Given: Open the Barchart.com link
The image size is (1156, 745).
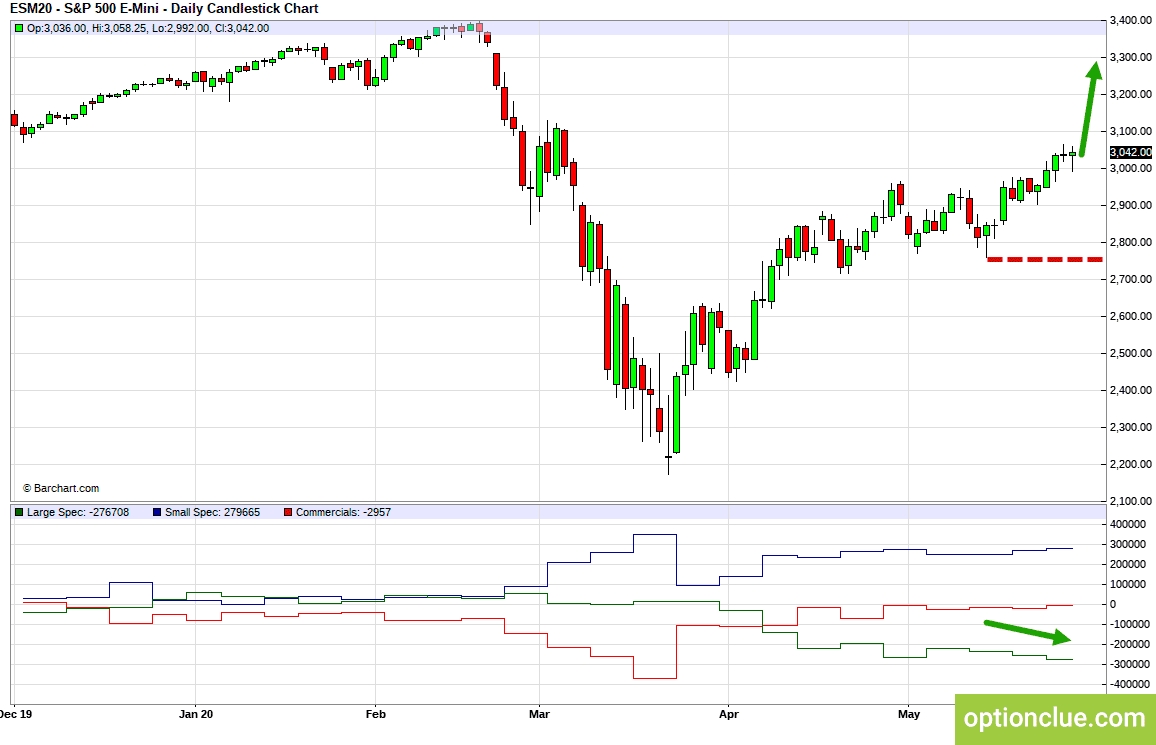Looking at the screenshot, I should pyautogui.click(x=66, y=488).
